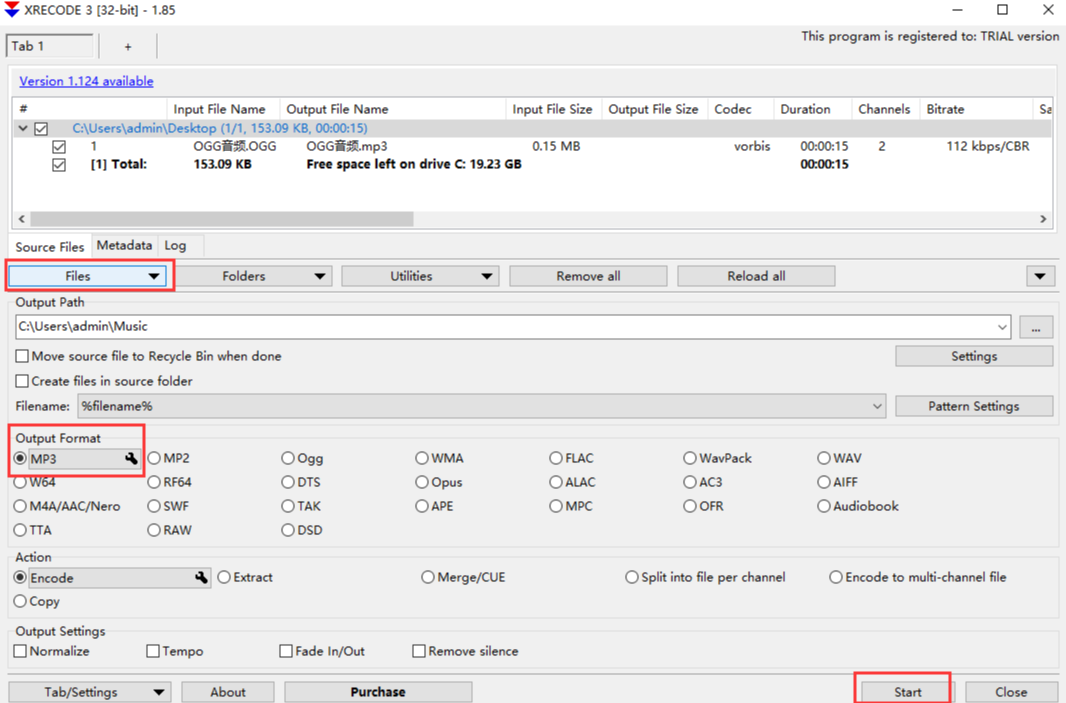Open the Utilities dropdown menu
1066x703 pixels.
420,276
